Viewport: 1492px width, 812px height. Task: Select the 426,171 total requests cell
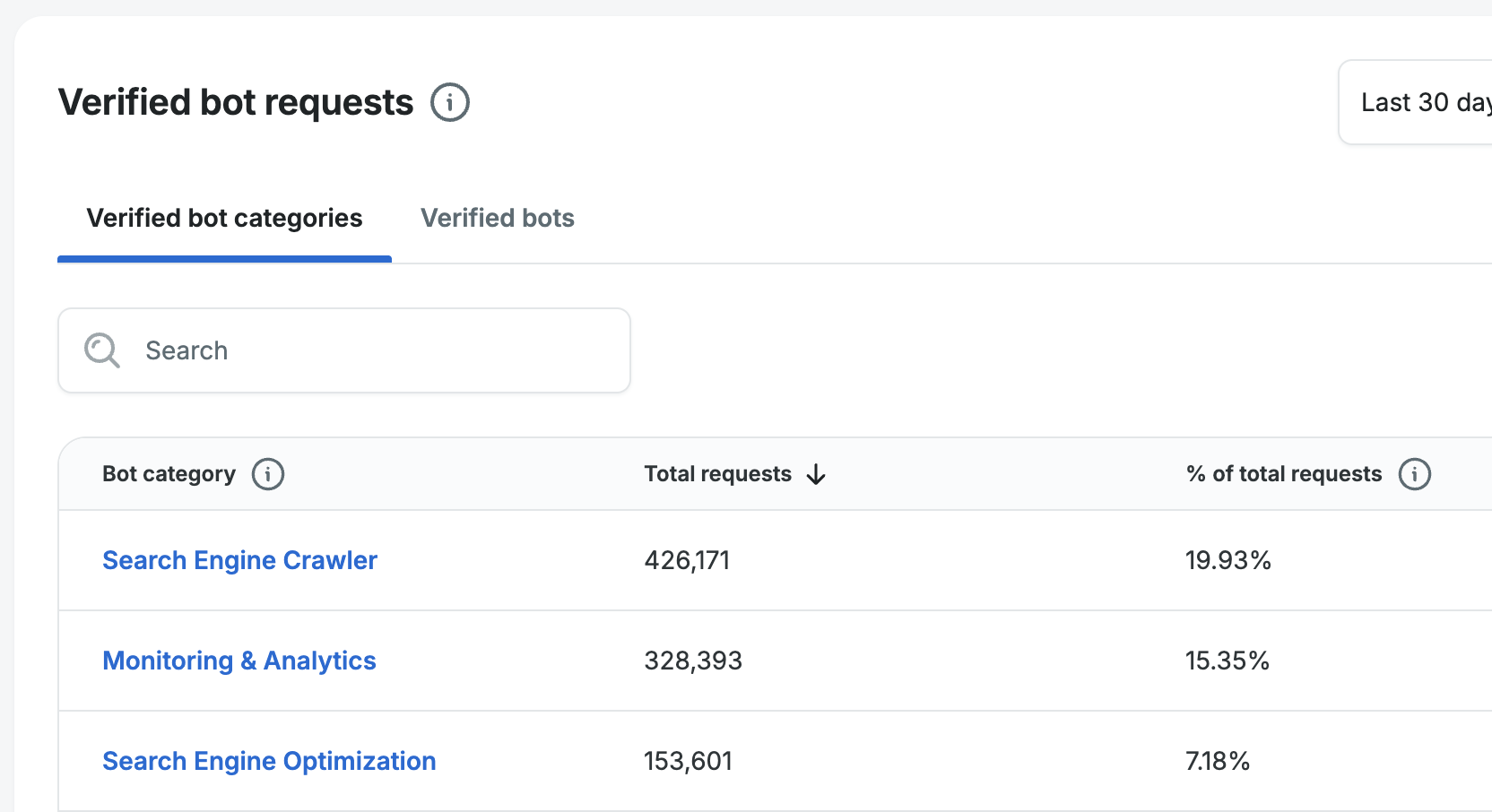(687, 560)
